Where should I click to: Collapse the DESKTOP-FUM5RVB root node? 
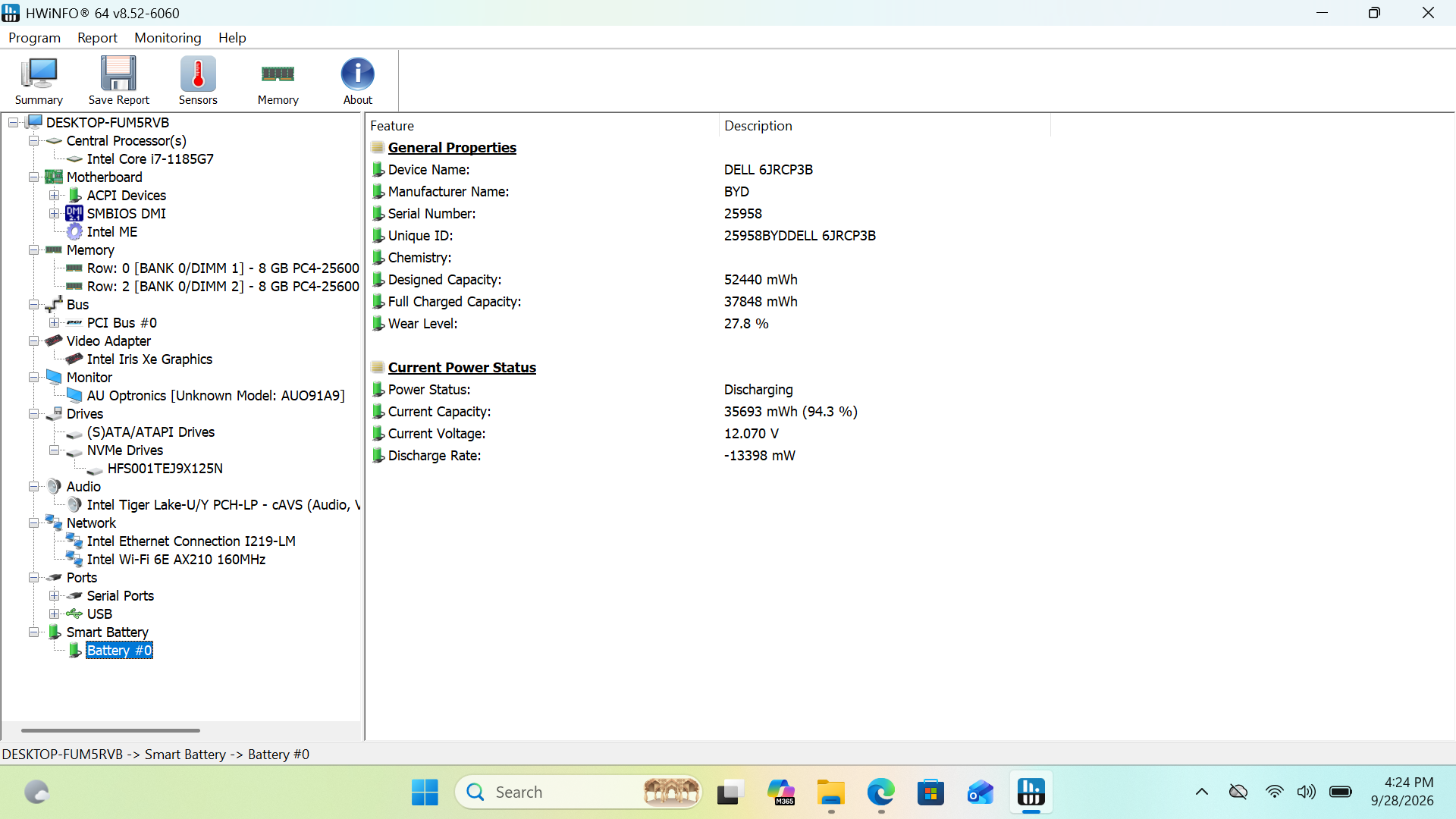(13, 123)
